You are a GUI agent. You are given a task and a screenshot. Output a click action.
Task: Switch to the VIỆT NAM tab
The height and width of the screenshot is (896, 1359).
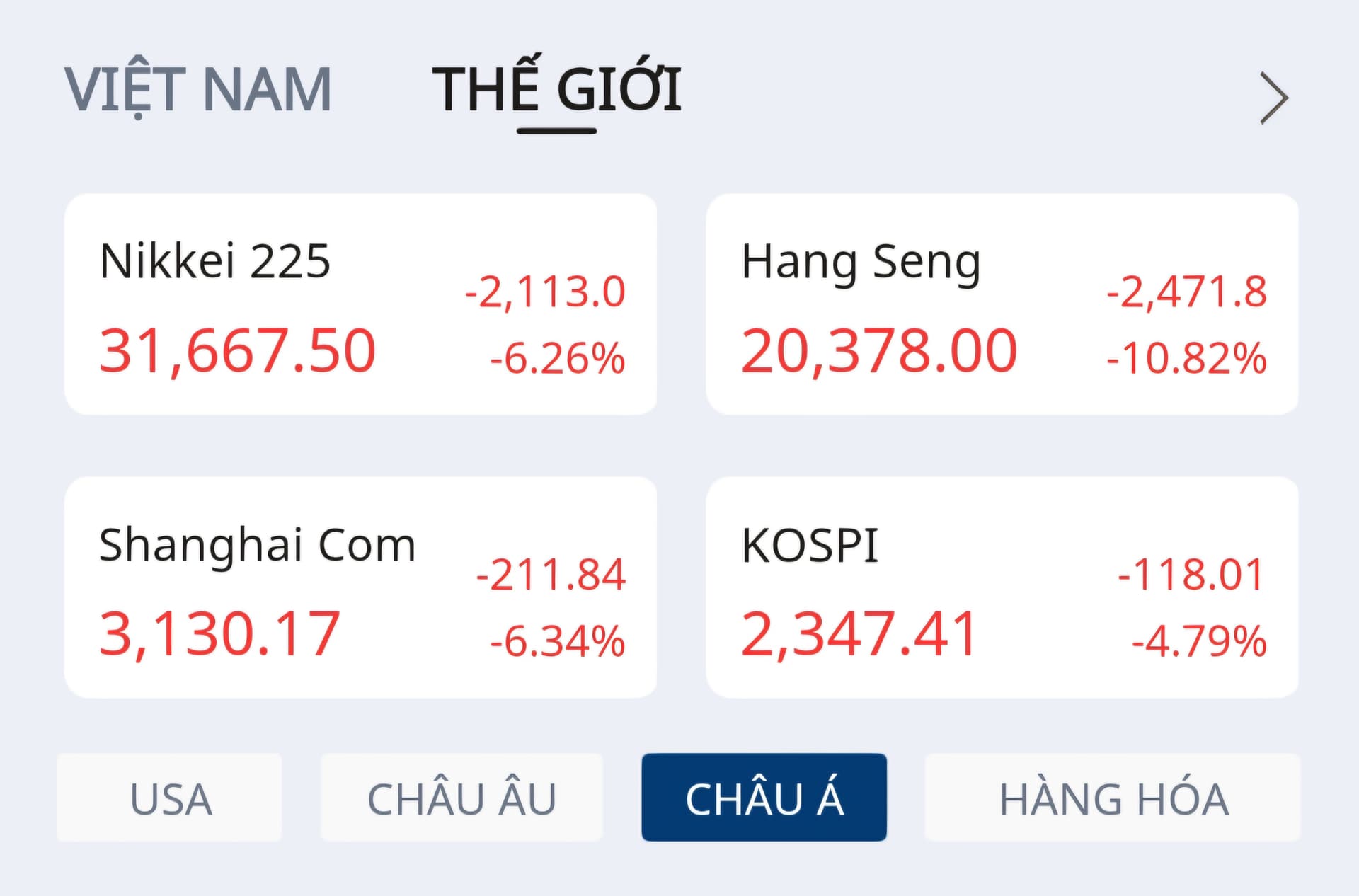(197, 90)
